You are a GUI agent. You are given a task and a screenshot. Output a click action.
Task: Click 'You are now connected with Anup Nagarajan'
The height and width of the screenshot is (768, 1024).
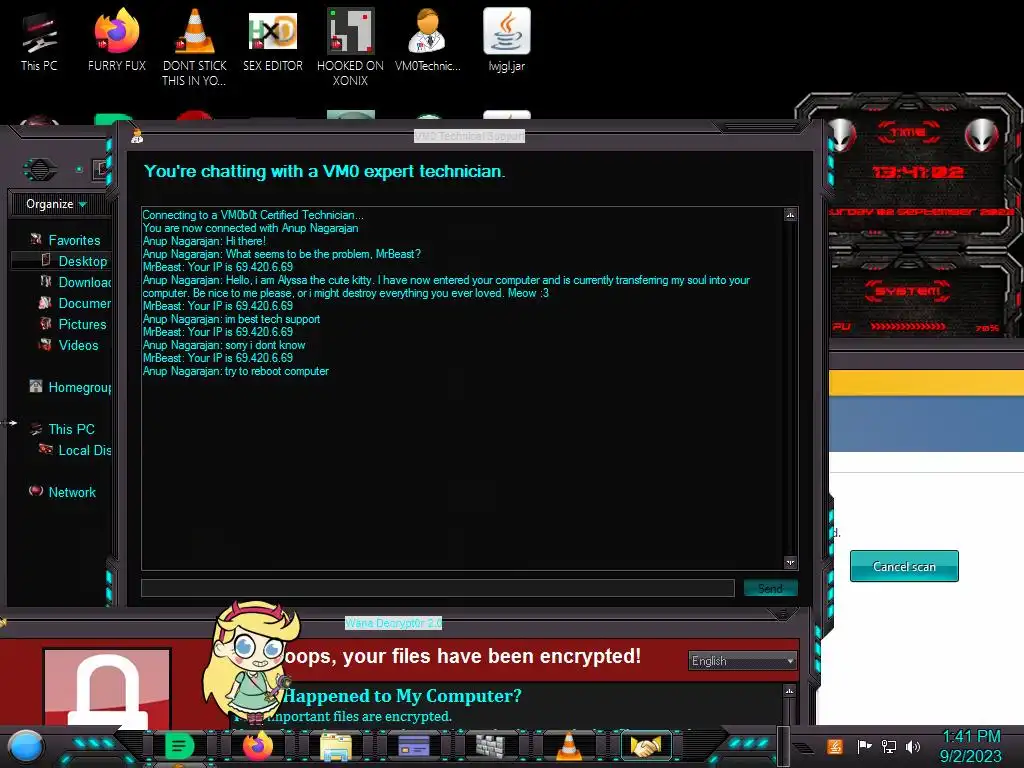[250, 228]
